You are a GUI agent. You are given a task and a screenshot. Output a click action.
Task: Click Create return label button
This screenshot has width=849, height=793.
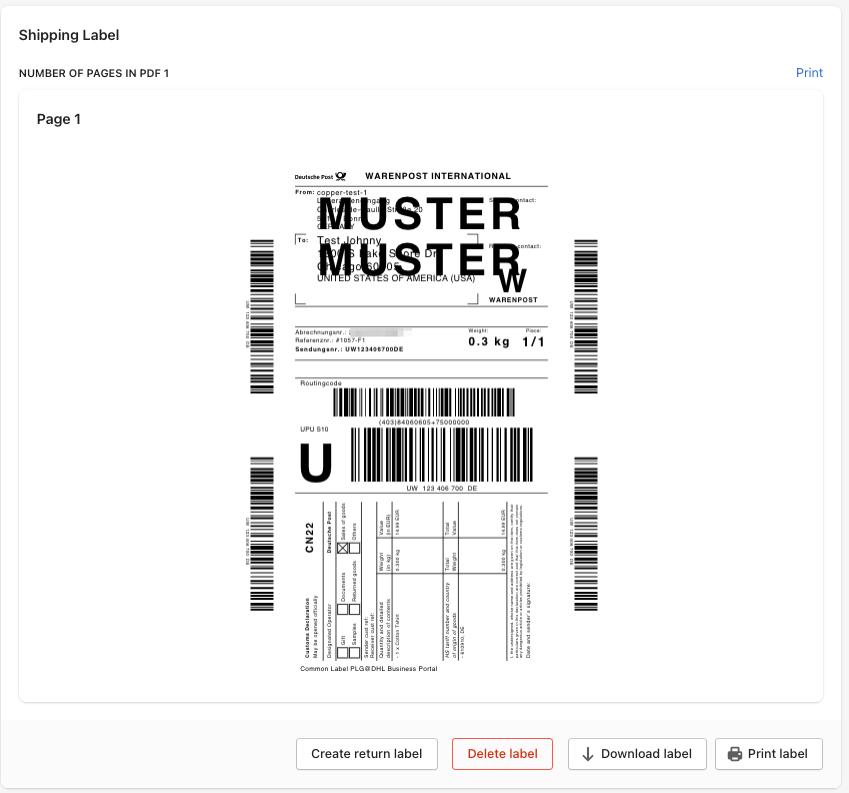[367, 754]
